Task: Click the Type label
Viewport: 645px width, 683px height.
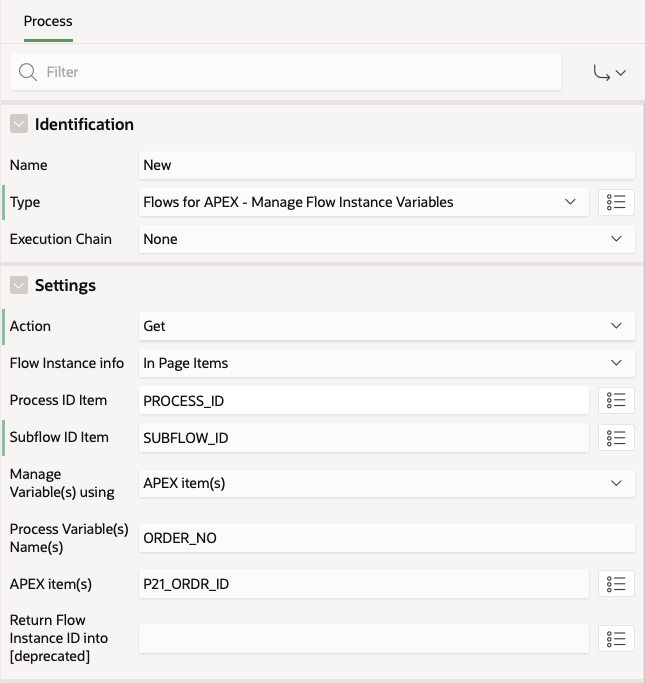Action: coord(25,202)
